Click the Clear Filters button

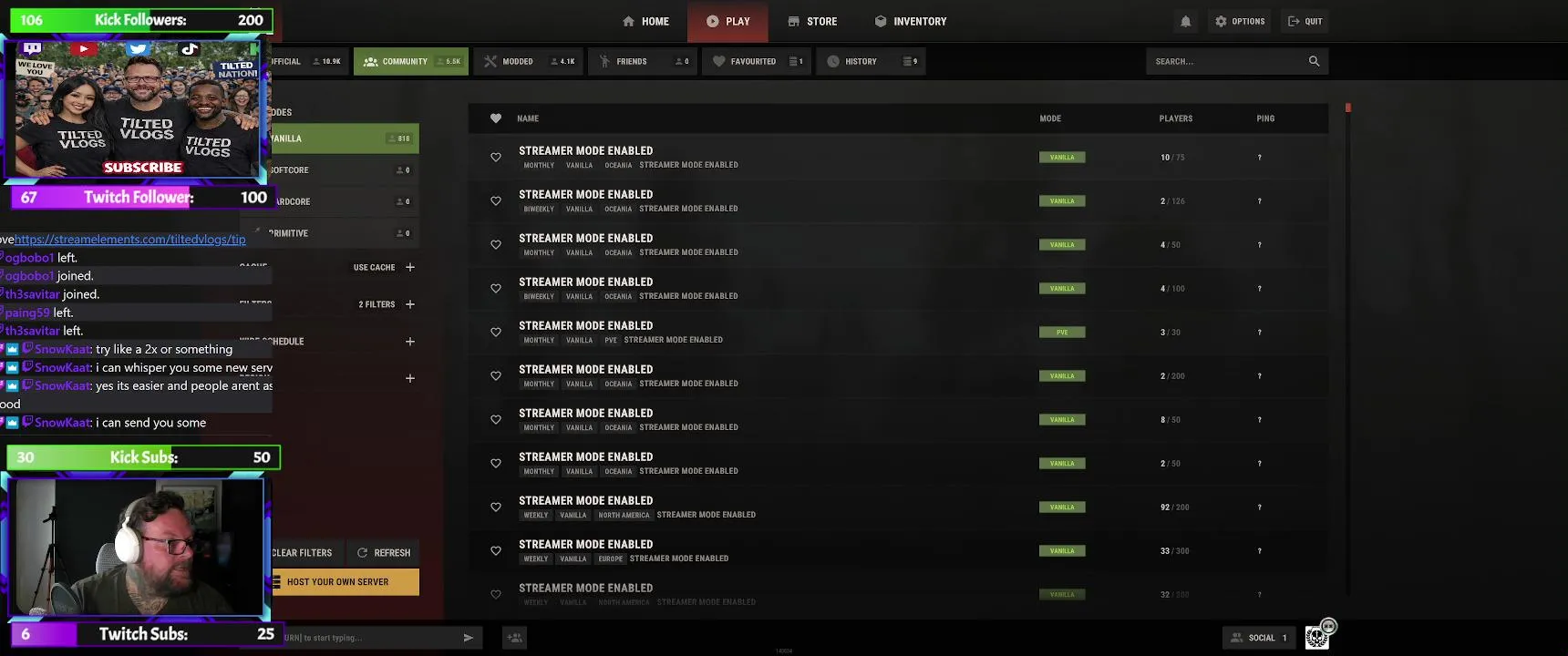click(305, 553)
